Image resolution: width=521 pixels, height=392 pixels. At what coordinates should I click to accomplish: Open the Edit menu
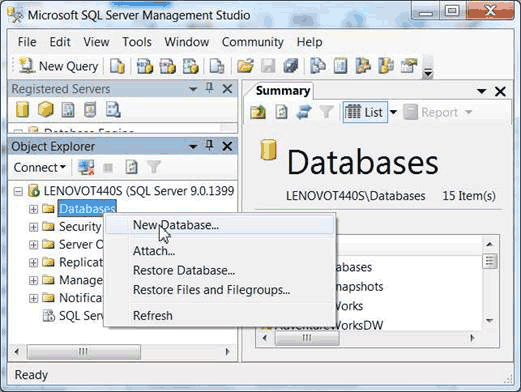60,42
